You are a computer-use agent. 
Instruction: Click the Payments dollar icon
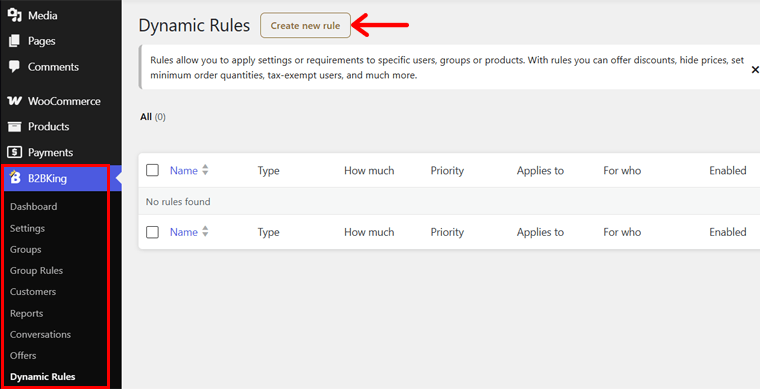tap(15, 153)
